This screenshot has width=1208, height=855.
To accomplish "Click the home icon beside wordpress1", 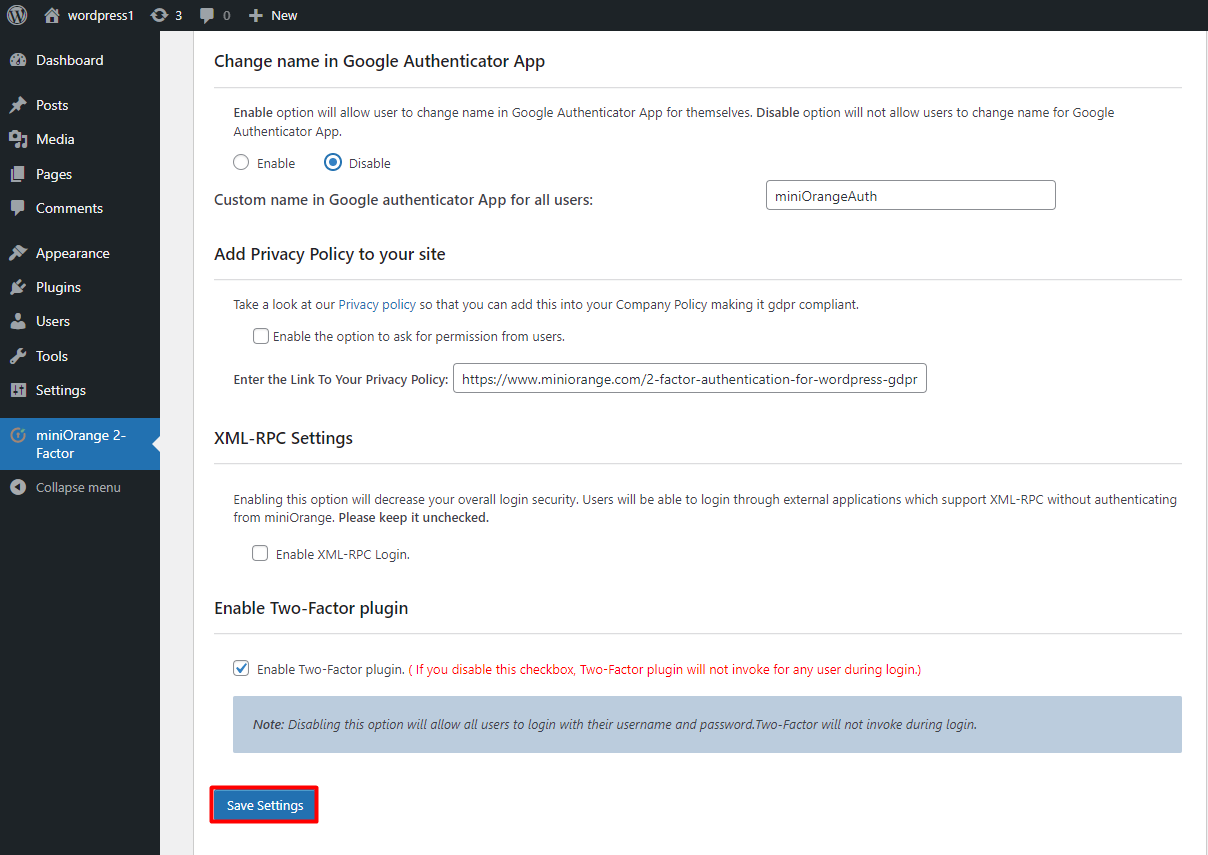I will point(52,15).
